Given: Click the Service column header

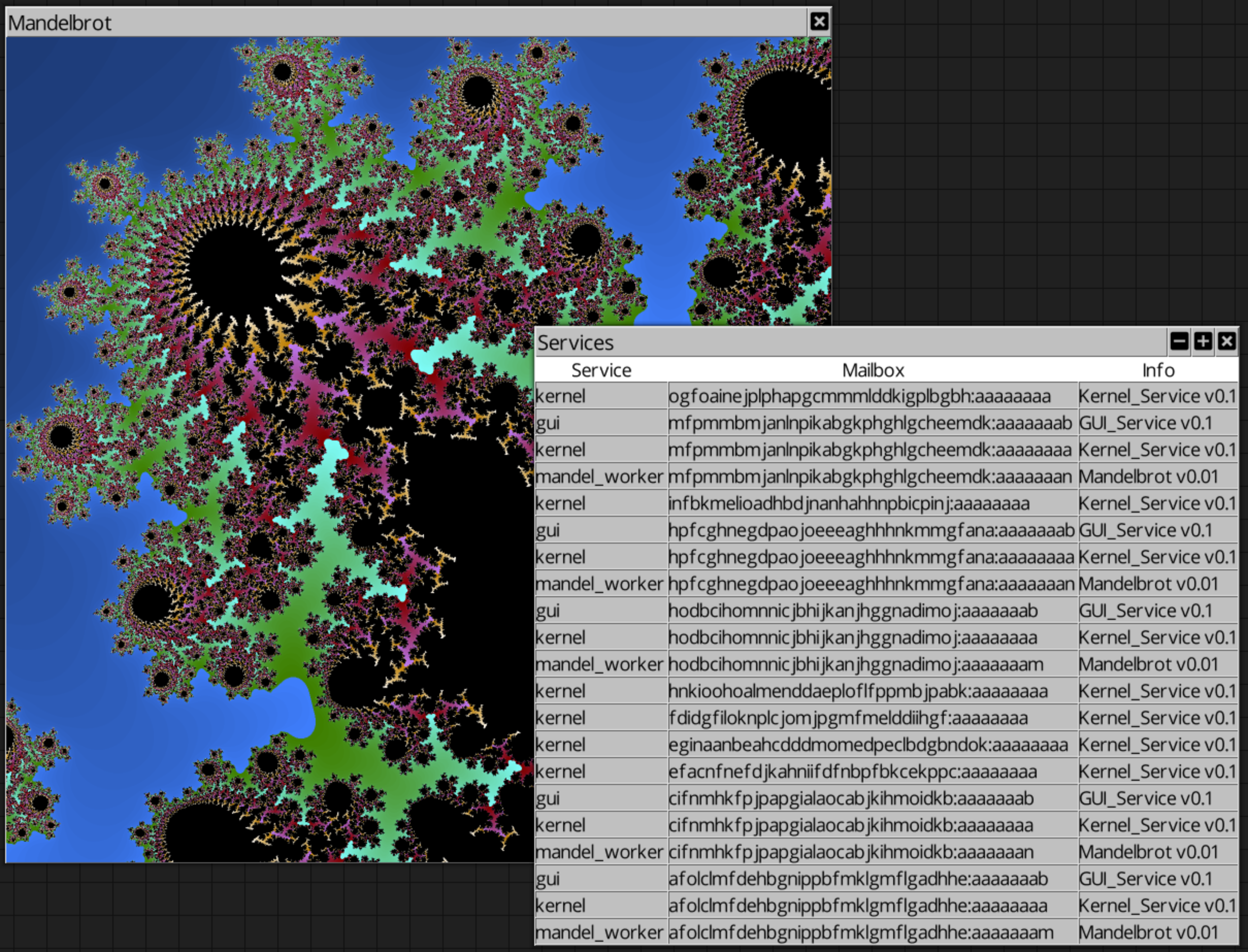Looking at the screenshot, I should pyautogui.click(x=601, y=370).
